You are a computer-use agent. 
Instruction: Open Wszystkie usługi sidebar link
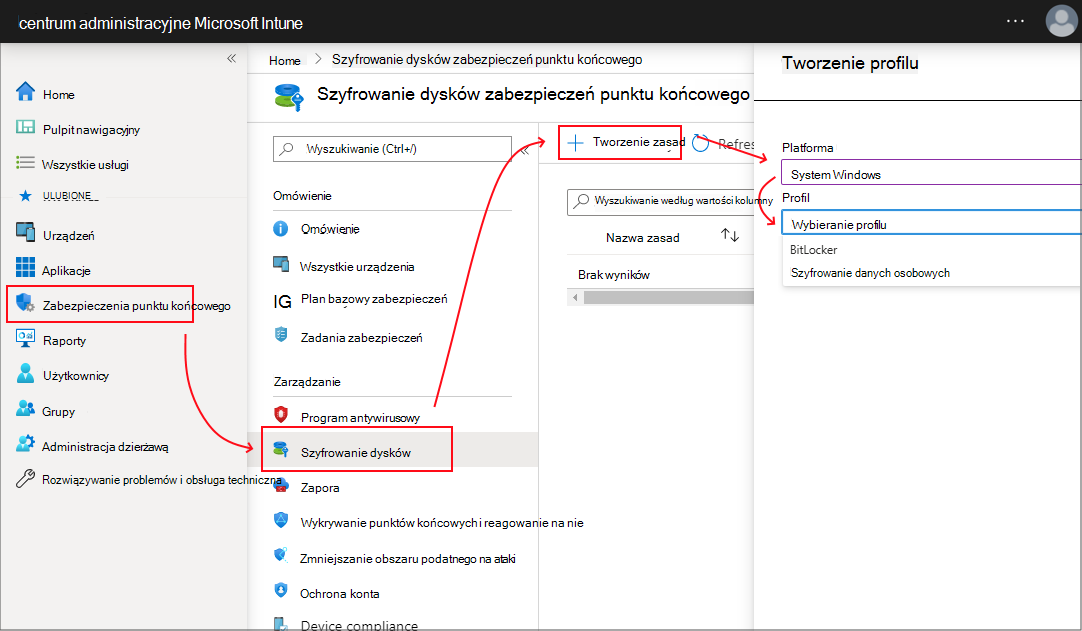[x=85, y=164]
